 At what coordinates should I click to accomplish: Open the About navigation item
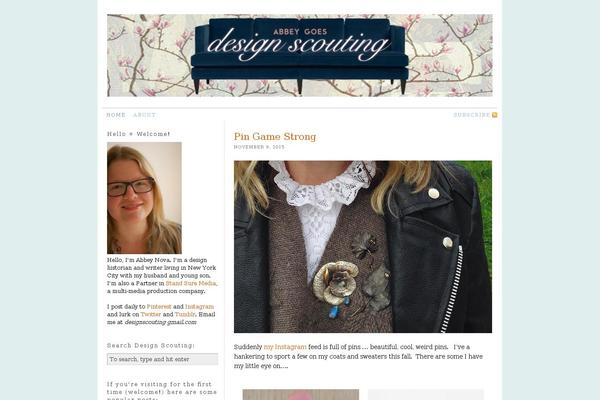coord(144,115)
